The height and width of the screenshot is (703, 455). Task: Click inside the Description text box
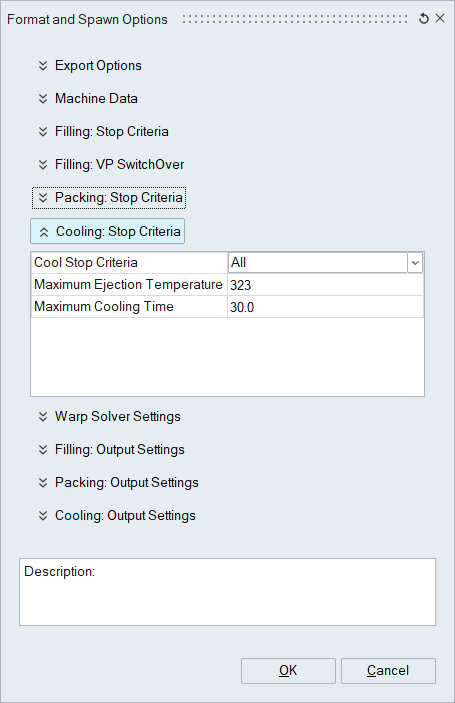(227, 592)
